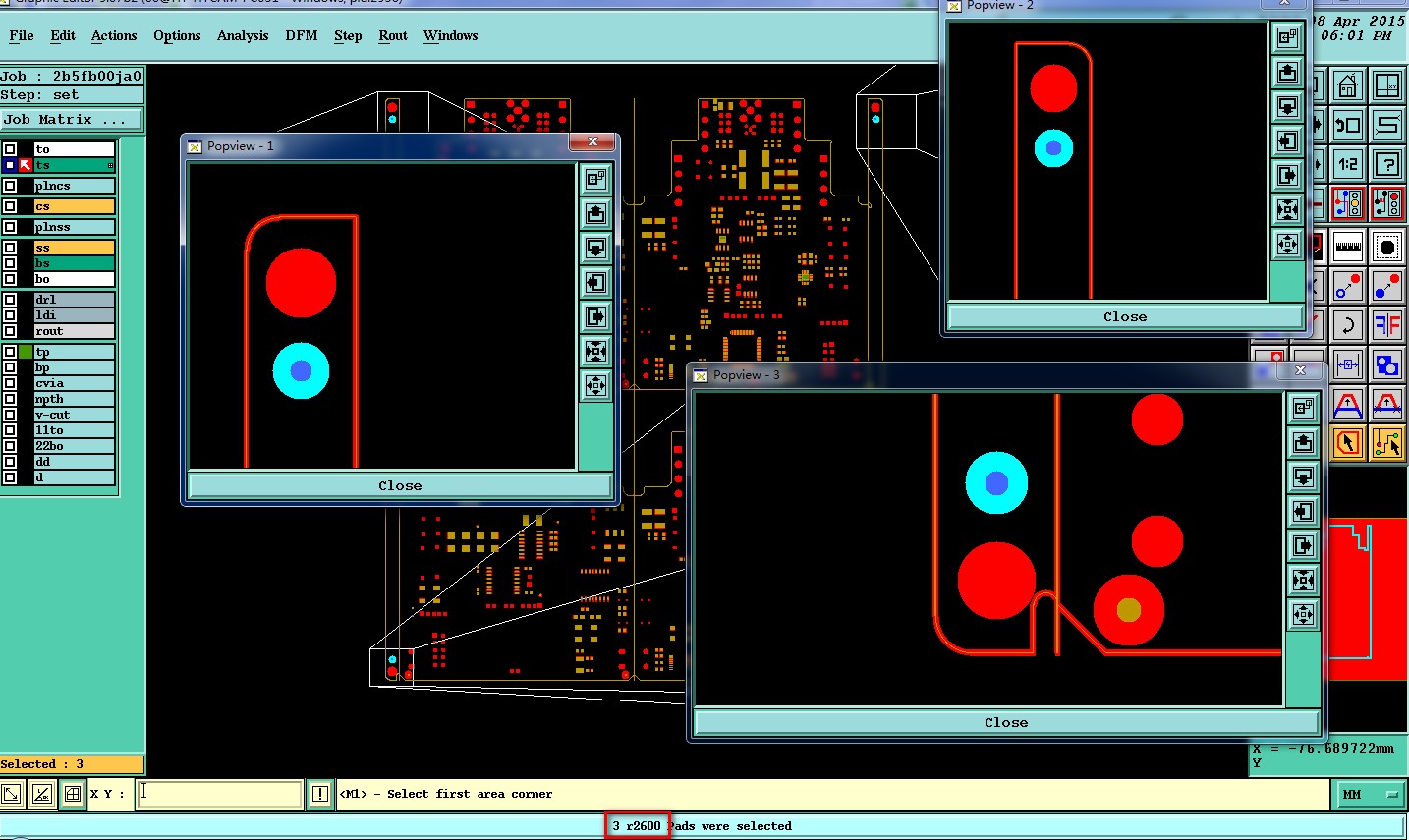Click the green color swatch of layer tp
The width and height of the screenshot is (1409, 840).
26,352
